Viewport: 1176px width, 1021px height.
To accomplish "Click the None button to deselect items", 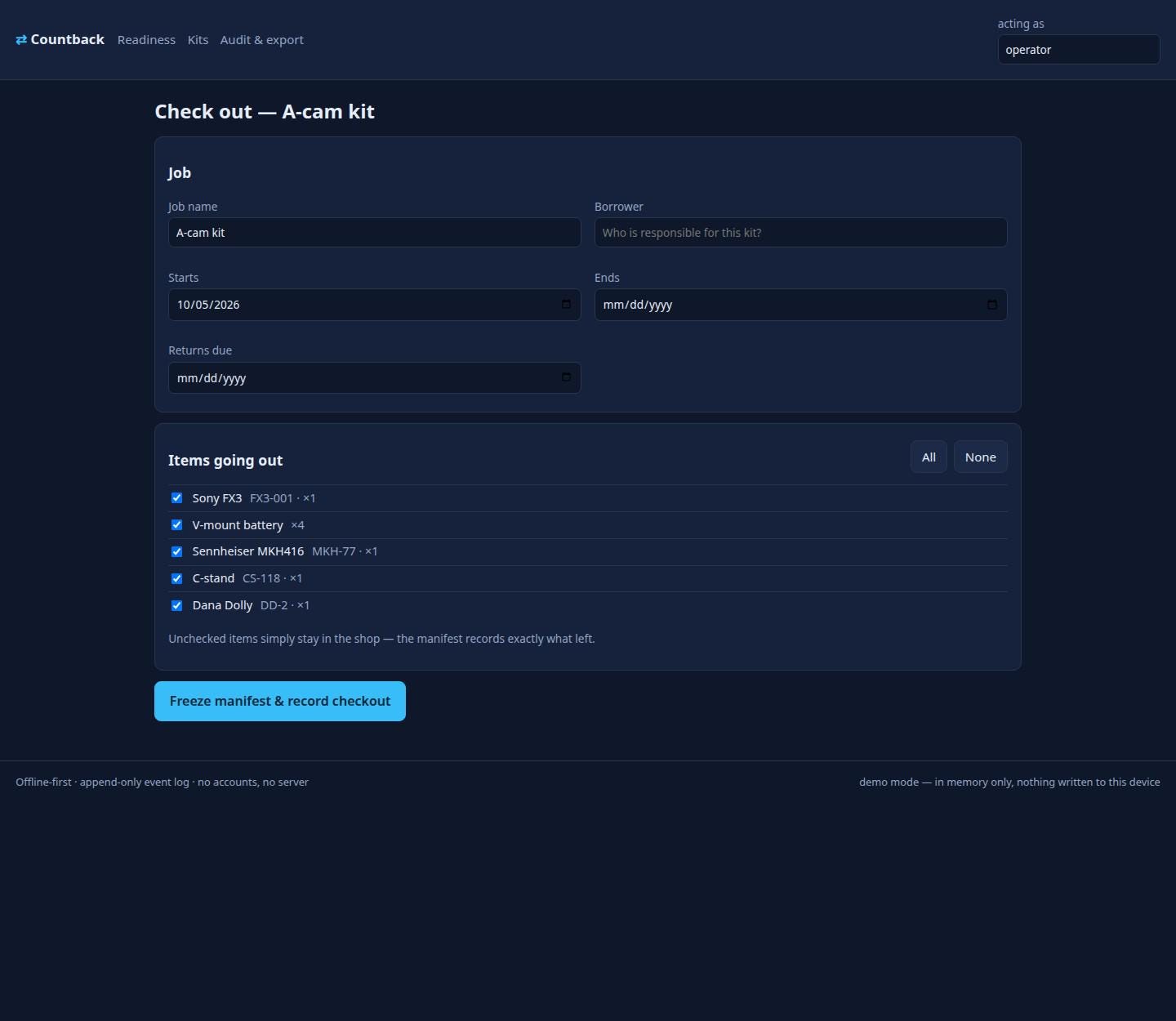I will [980, 457].
